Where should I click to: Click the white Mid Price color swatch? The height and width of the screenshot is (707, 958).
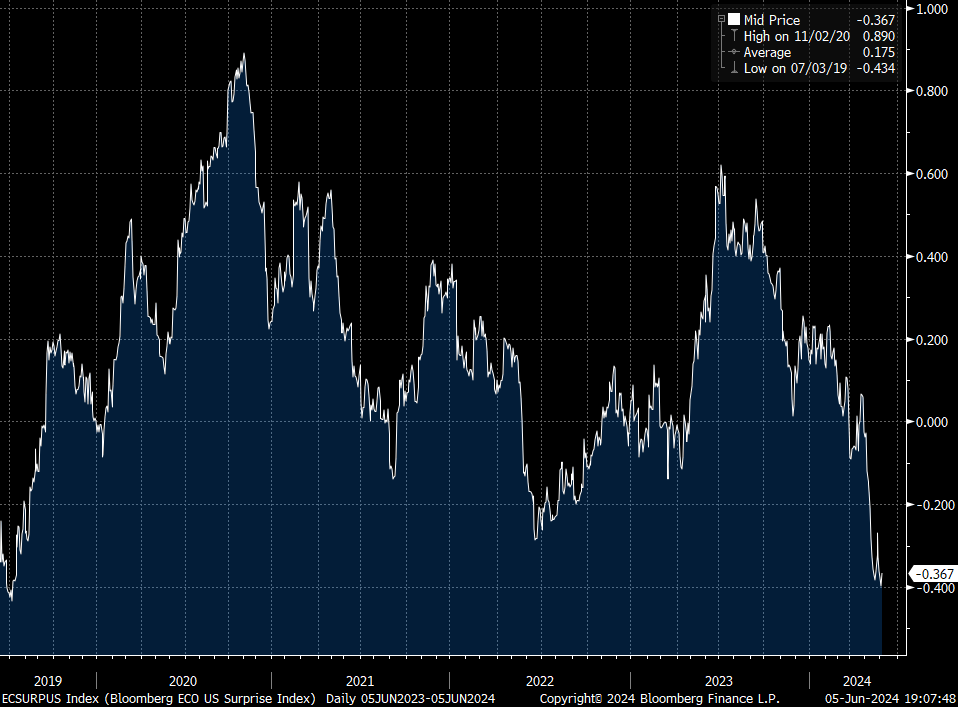734,20
